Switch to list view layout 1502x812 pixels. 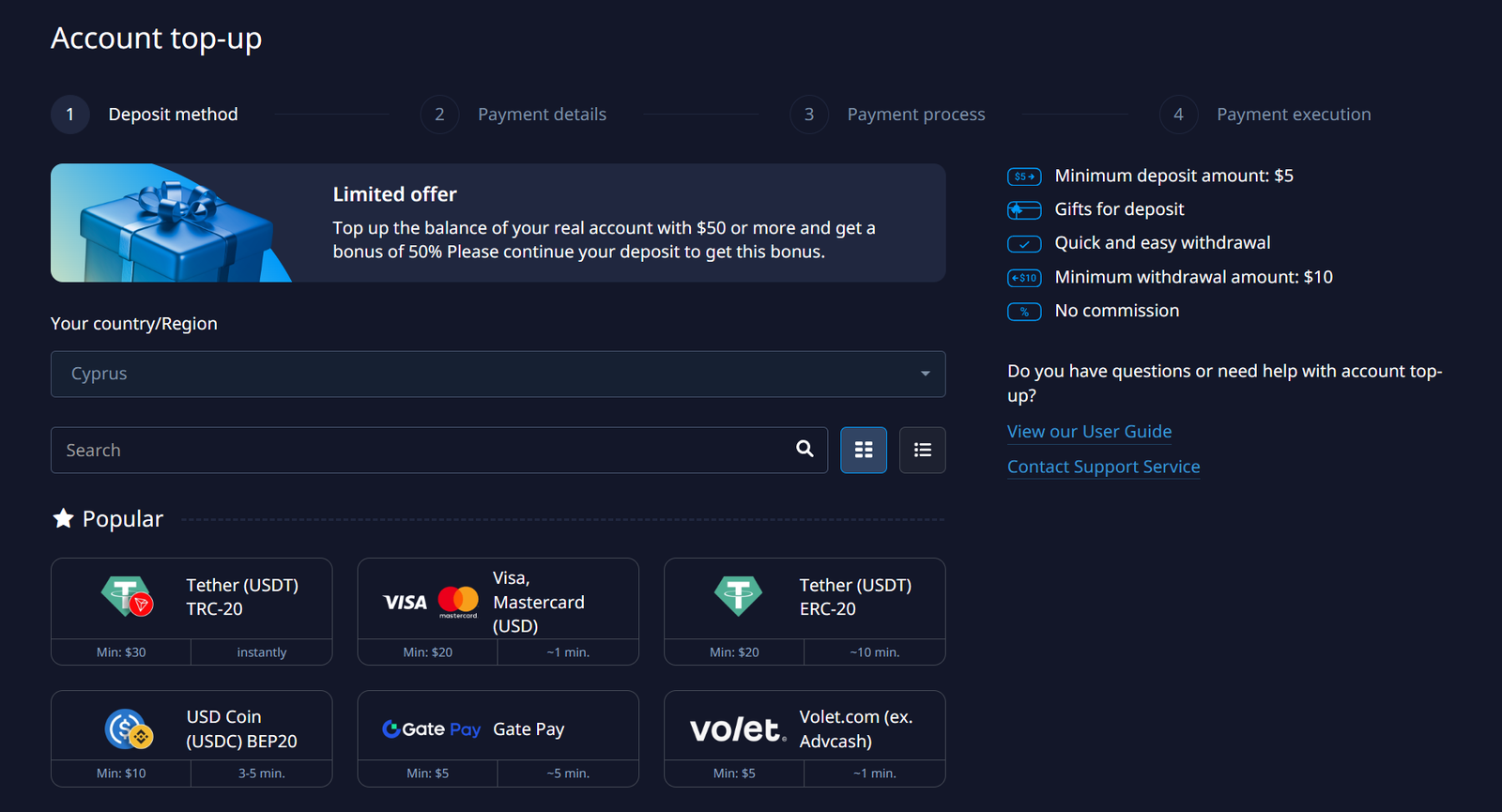pyautogui.click(x=923, y=451)
